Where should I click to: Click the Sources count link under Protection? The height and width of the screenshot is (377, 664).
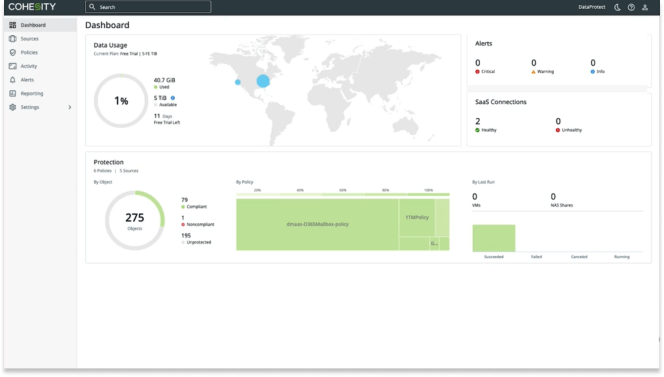[x=129, y=171]
